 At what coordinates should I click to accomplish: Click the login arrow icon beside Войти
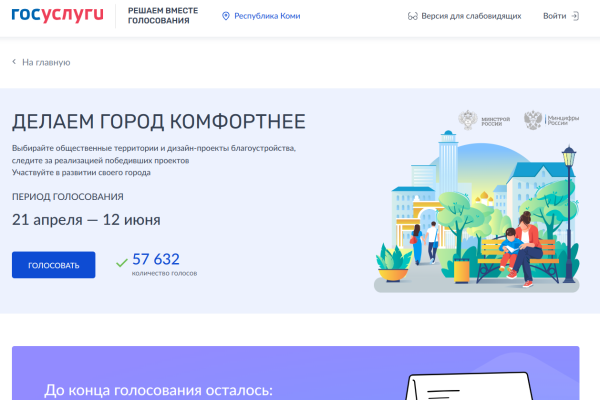pyautogui.click(x=577, y=17)
